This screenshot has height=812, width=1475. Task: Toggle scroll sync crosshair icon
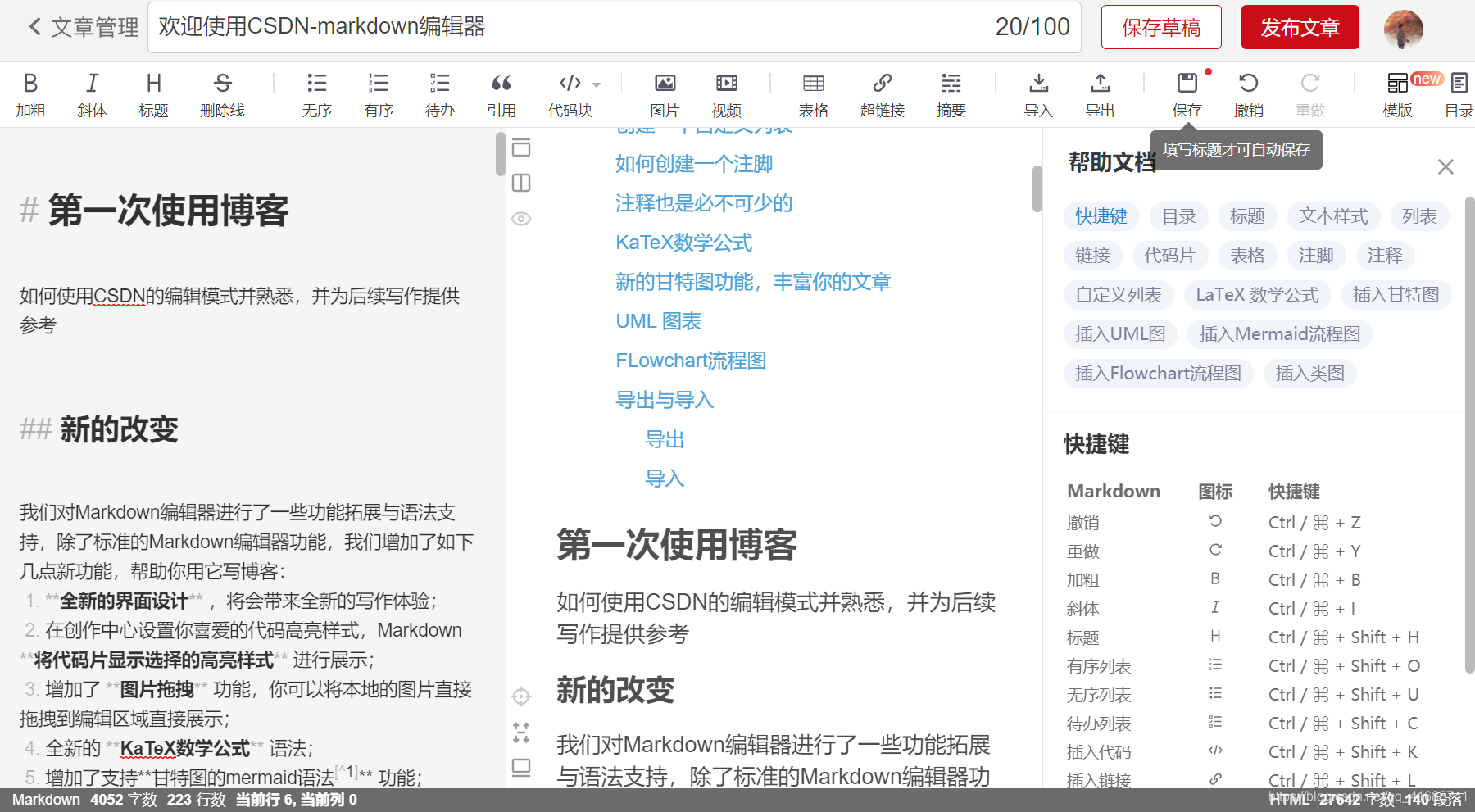click(521, 696)
